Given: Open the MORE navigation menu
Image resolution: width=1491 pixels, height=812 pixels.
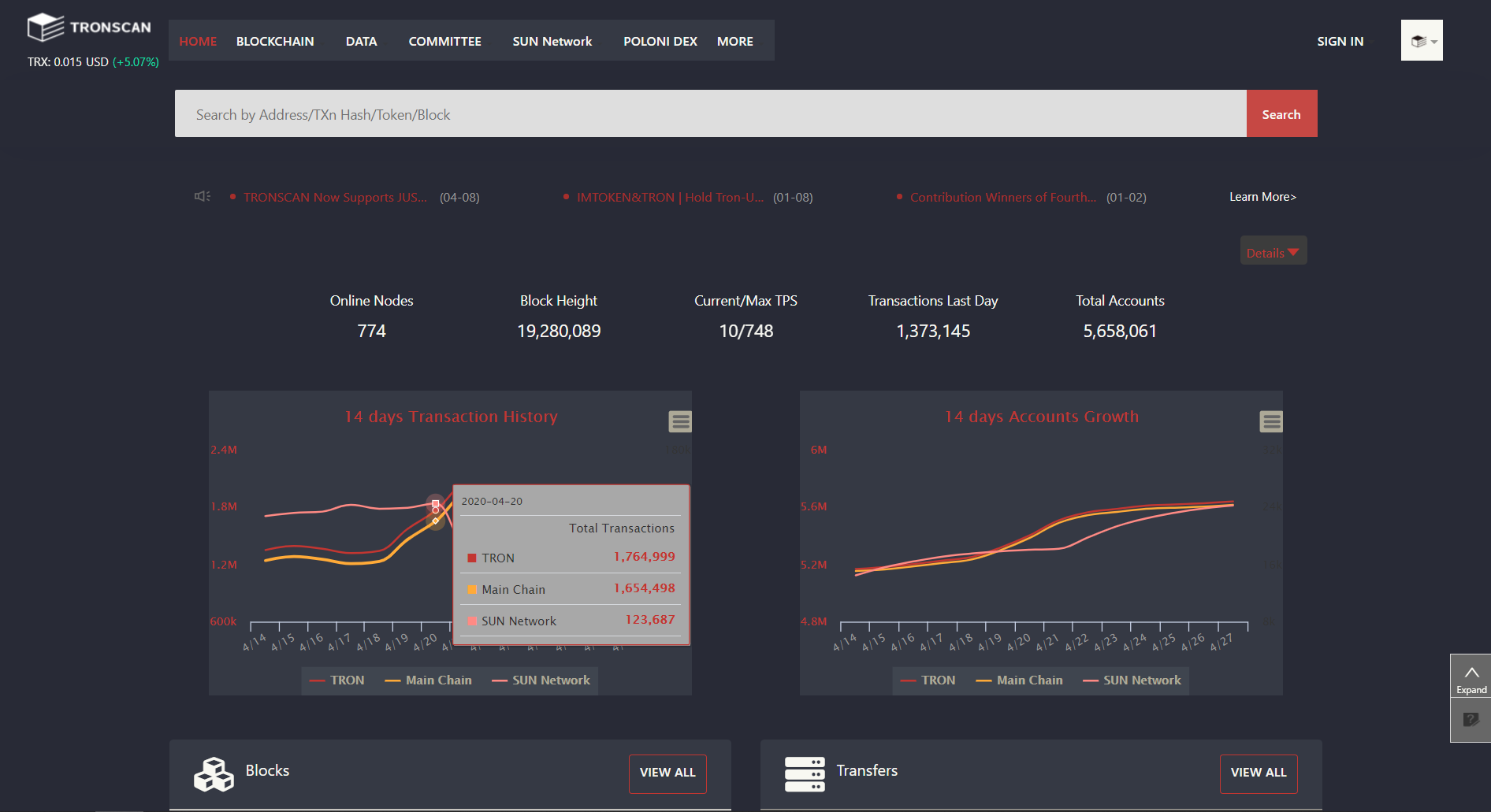Looking at the screenshot, I should 734,41.
